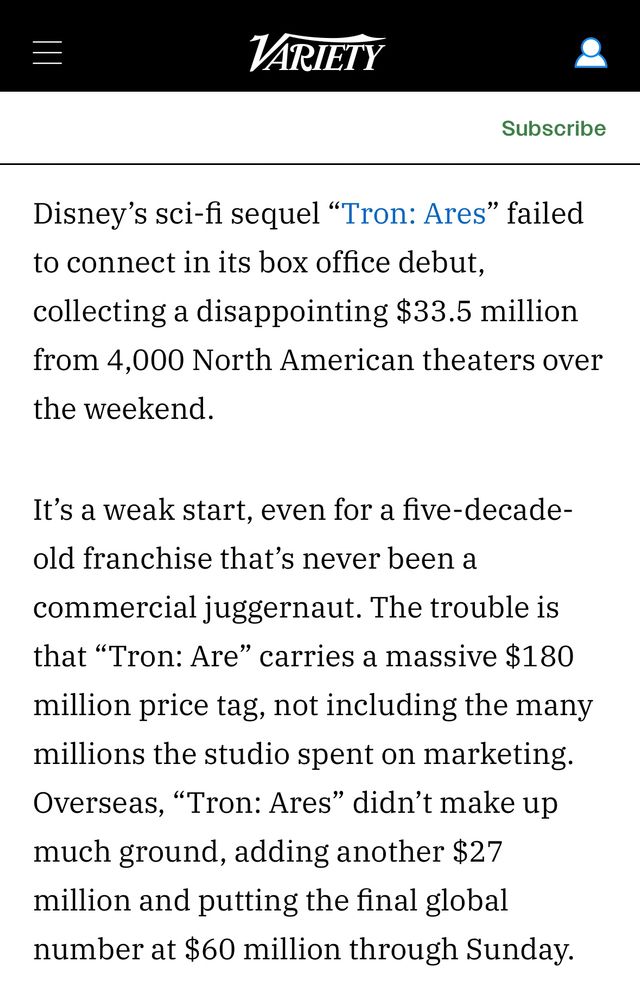Click the "$33.5 million" figure in text
The height and width of the screenshot is (1000, 640).
pos(487,311)
